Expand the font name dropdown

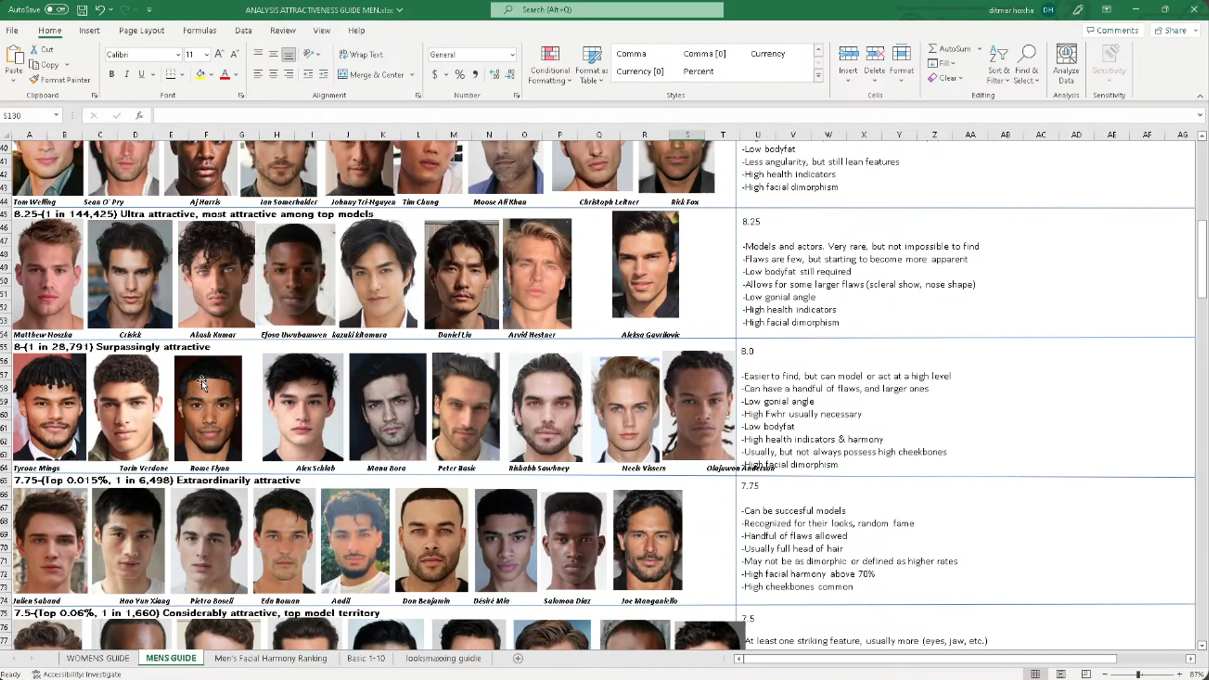[x=179, y=55]
